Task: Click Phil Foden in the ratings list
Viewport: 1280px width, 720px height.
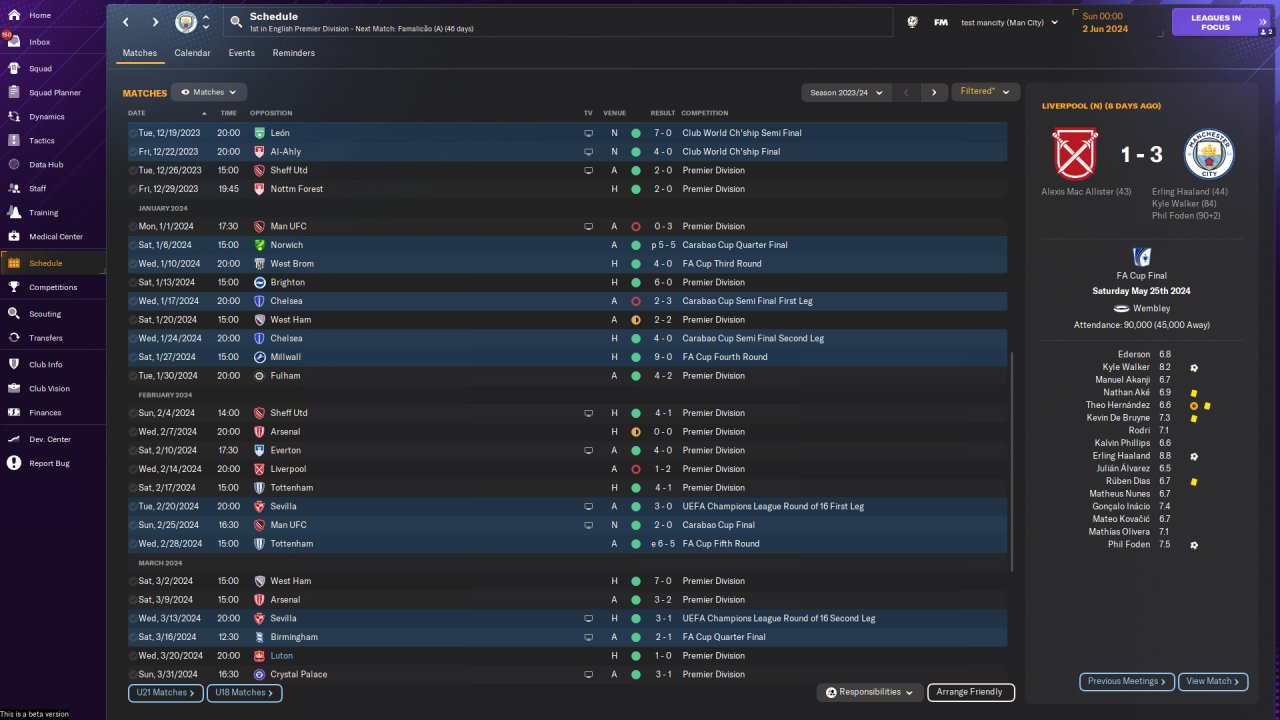Action: point(1129,544)
